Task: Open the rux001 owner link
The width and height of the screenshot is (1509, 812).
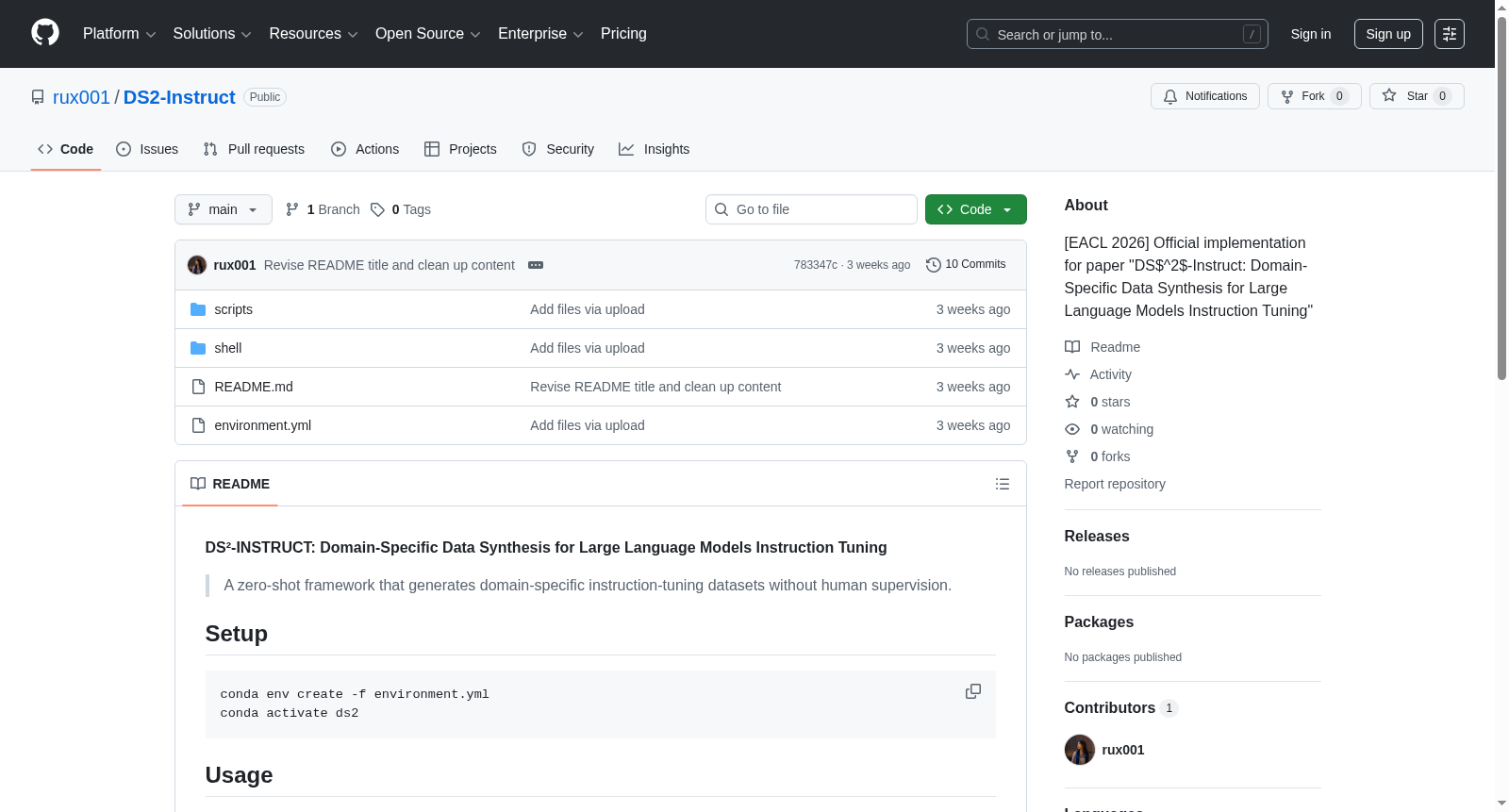Action: (81, 97)
